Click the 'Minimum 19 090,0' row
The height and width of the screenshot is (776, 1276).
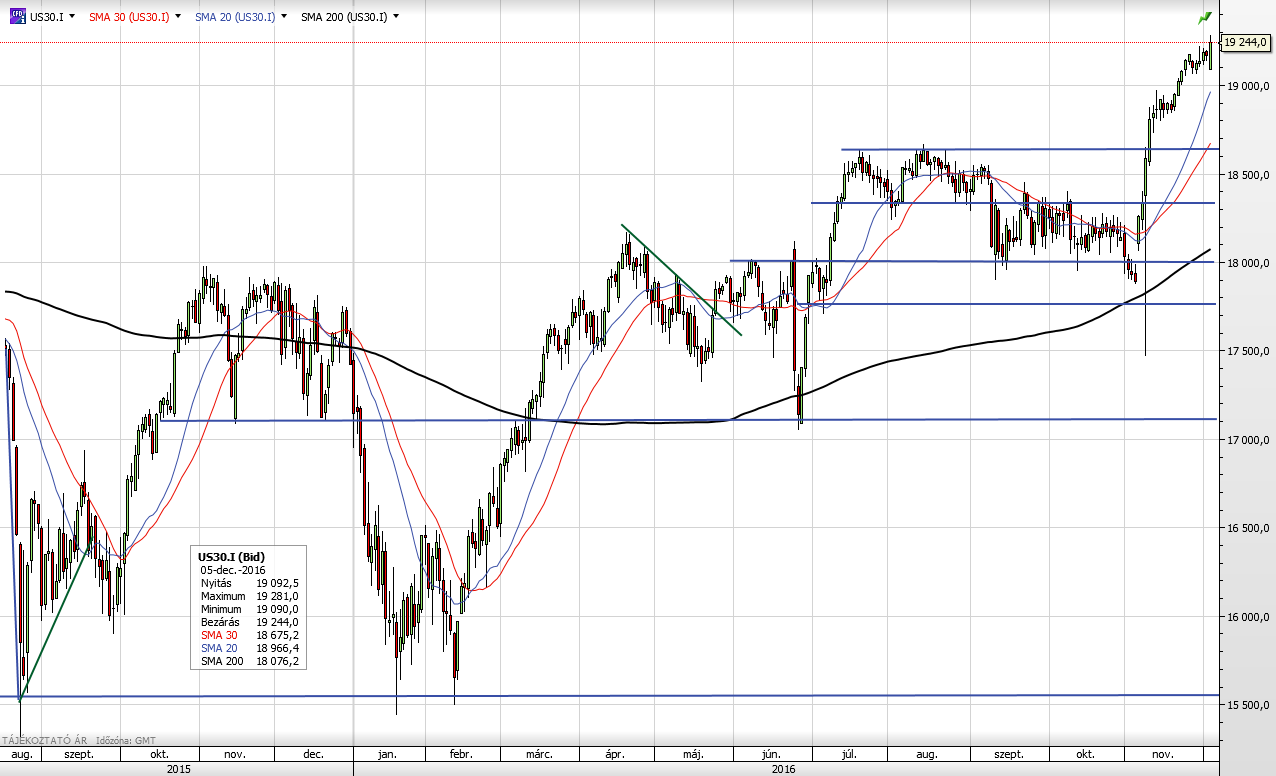[x=249, y=609]
